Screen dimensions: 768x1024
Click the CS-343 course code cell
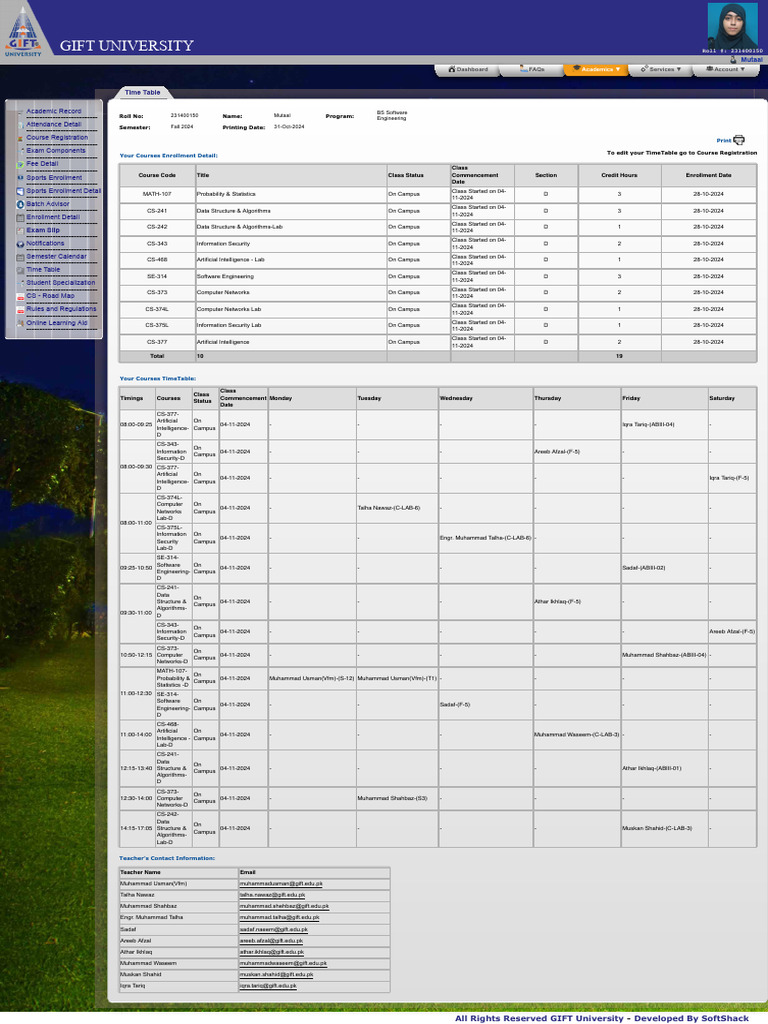pyautogui.click(x=157, y=244)
